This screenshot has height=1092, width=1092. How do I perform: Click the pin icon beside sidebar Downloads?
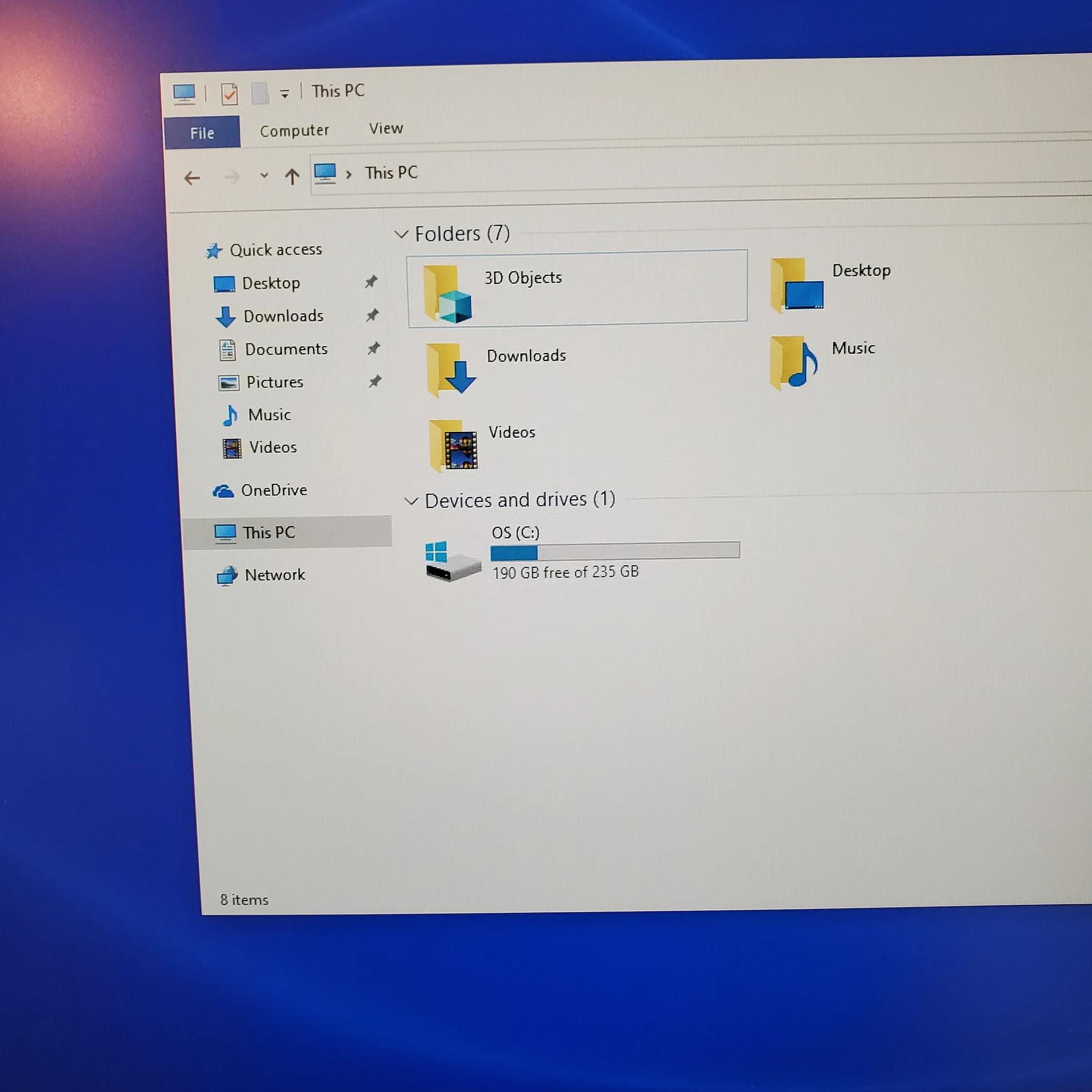(x=373, y=315)
